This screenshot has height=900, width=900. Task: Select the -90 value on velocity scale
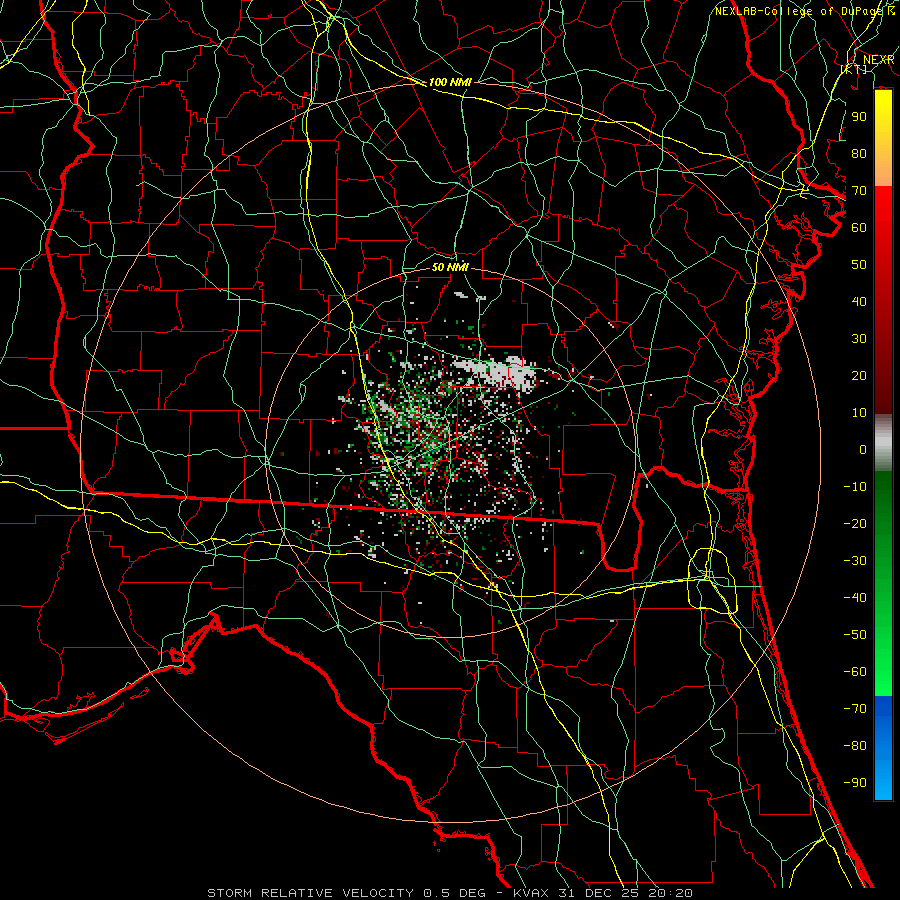click(855, 783)
